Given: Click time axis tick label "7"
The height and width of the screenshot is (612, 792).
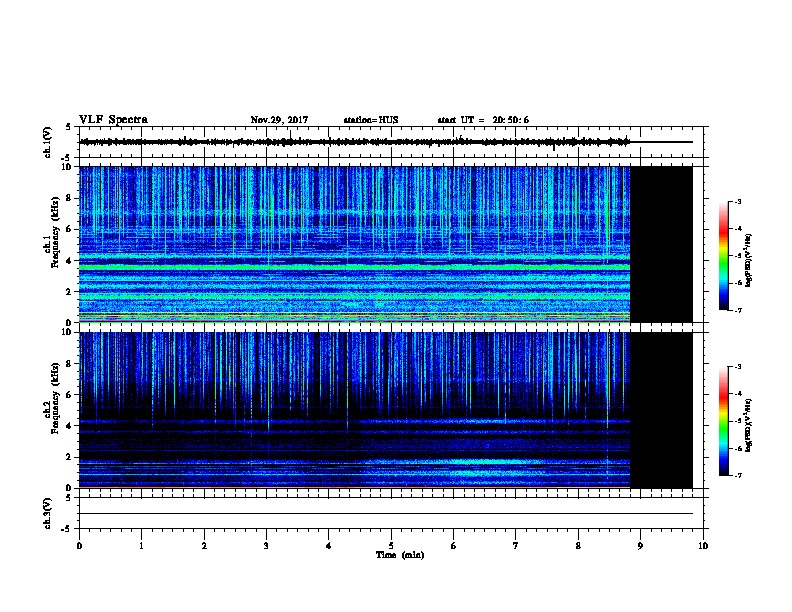Looking at the screenshot, I should 516,545.
